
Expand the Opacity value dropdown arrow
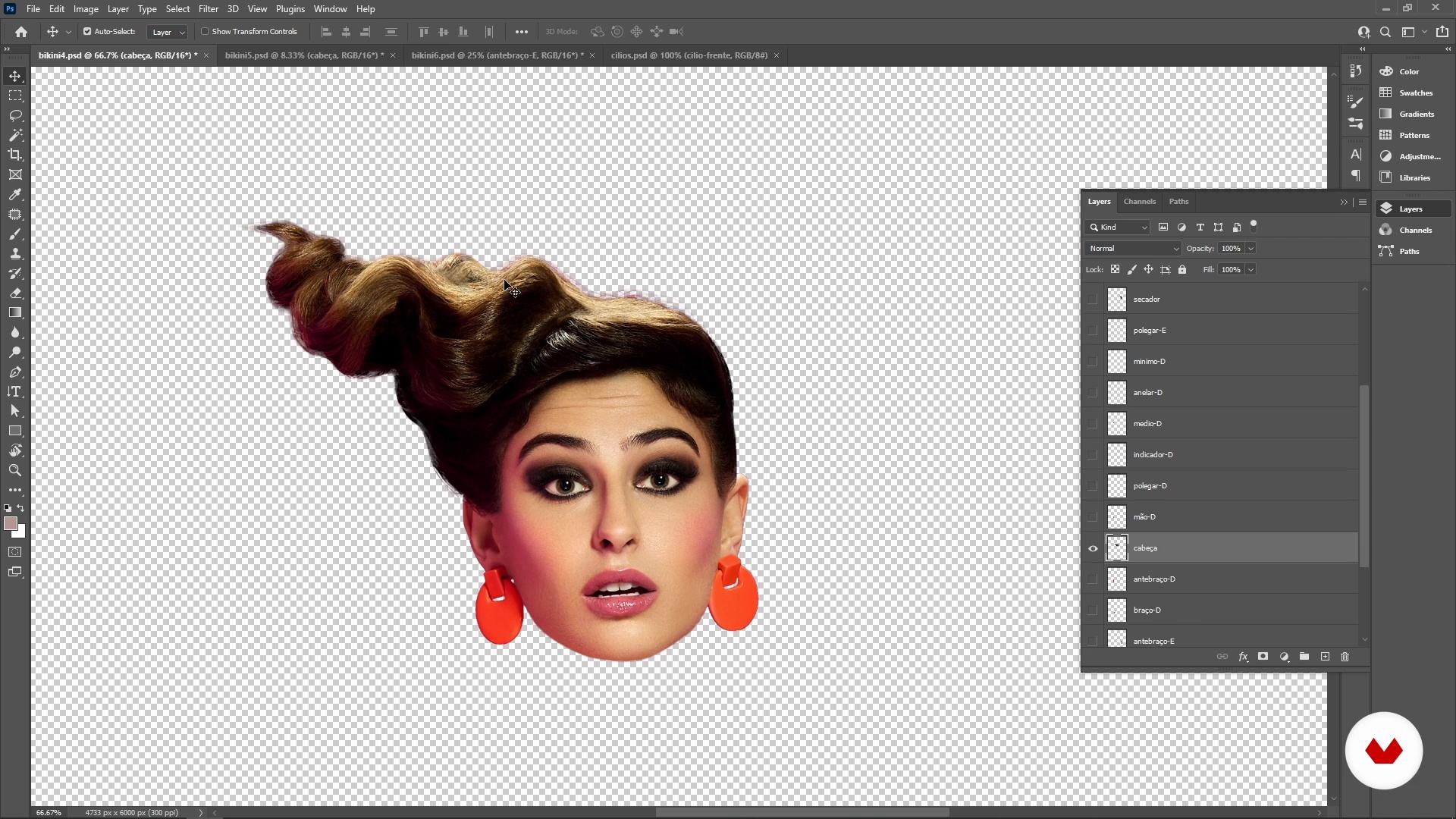pos(1250,249)
